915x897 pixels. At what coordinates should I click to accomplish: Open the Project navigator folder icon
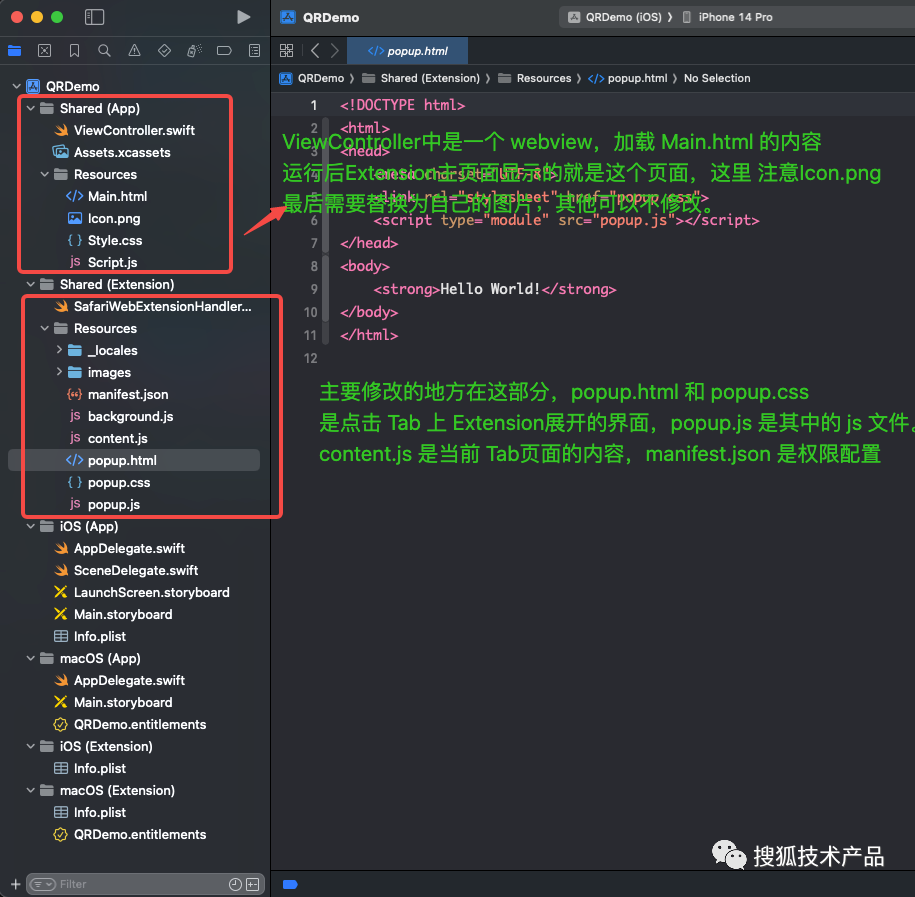pyautogui.click(x=15, y=51)
